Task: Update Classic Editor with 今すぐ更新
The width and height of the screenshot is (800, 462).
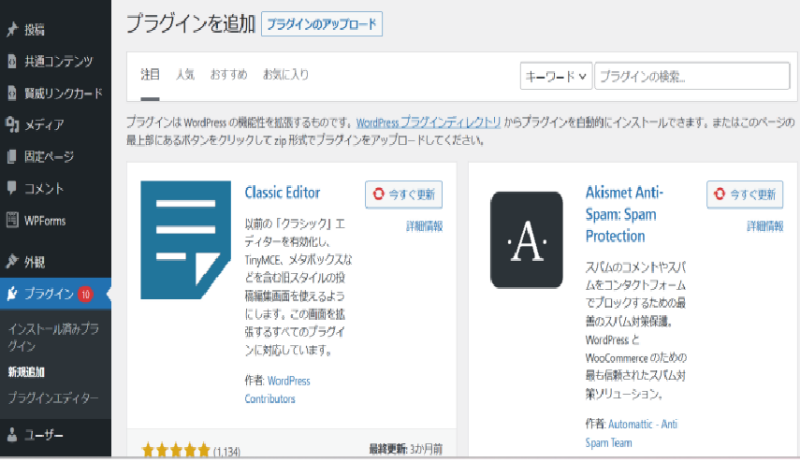Action: 404,194
